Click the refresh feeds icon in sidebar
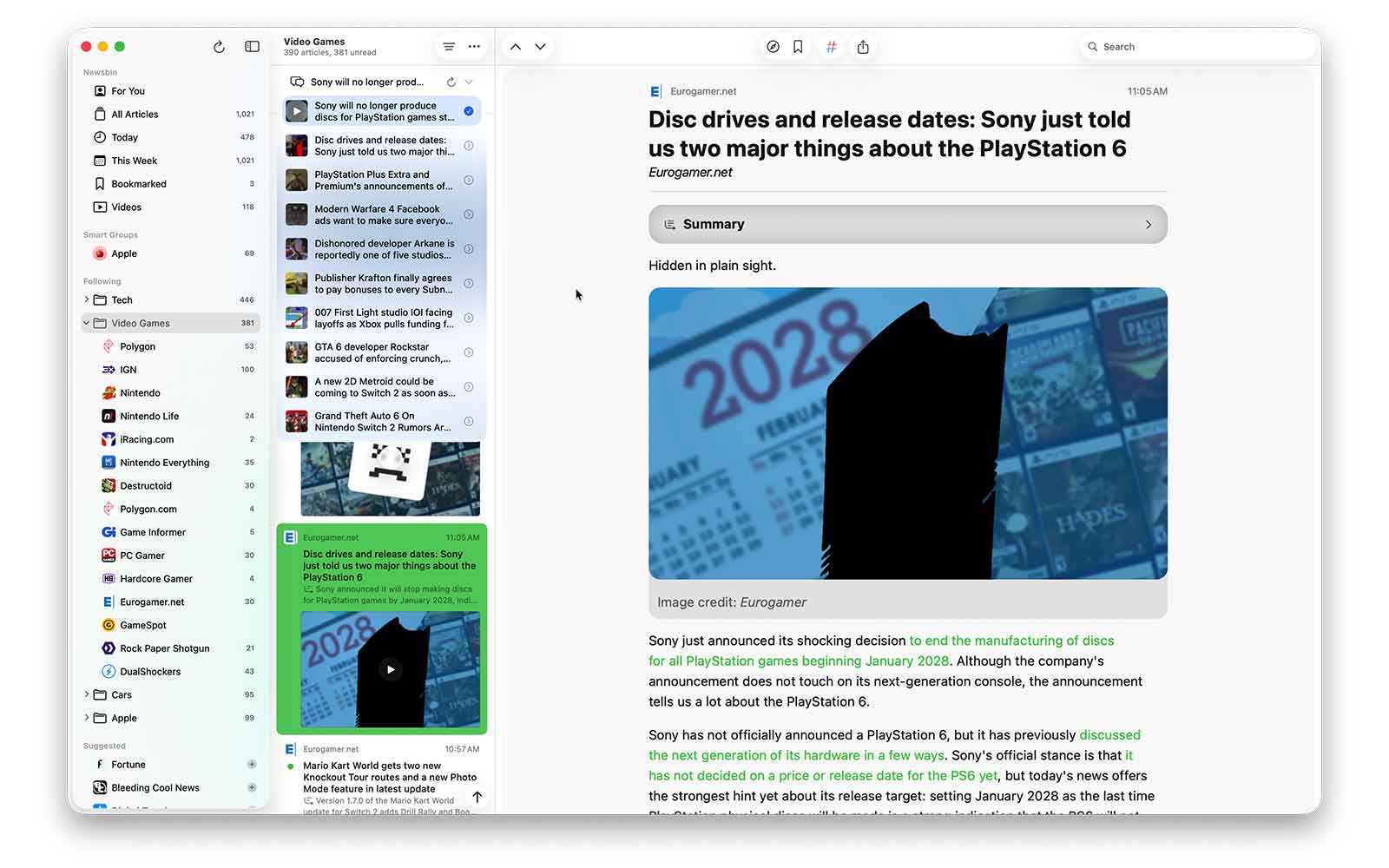The width and height of the screenshot is (1389, 868). (219, 47)
